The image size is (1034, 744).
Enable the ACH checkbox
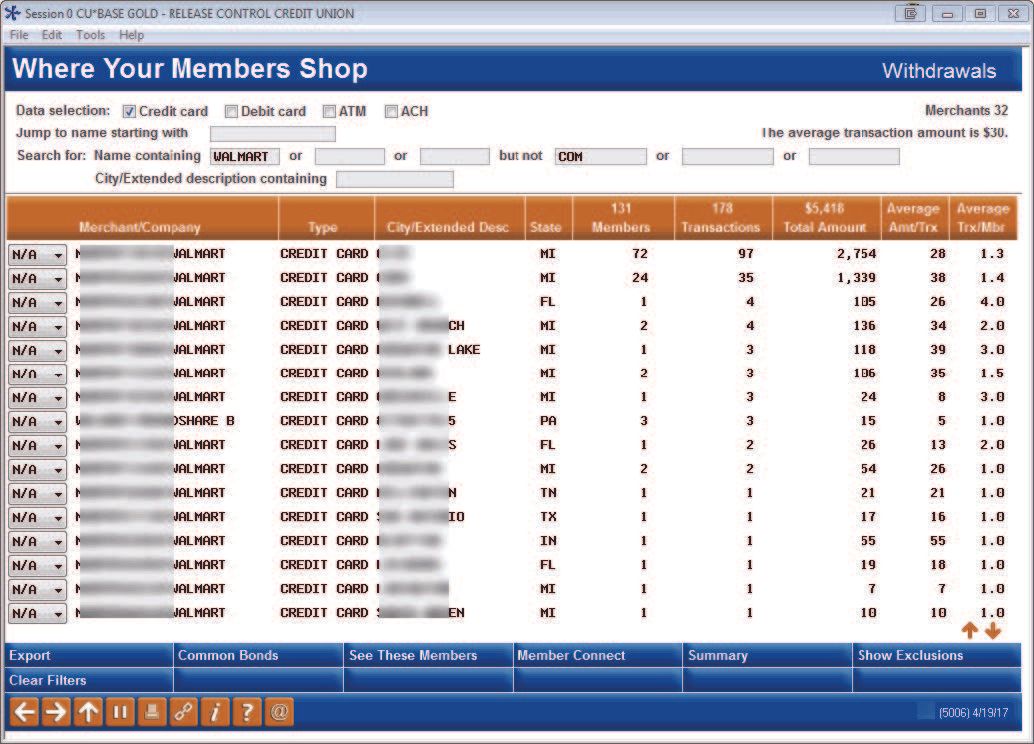pyautogui.click(x=391, y=111)
